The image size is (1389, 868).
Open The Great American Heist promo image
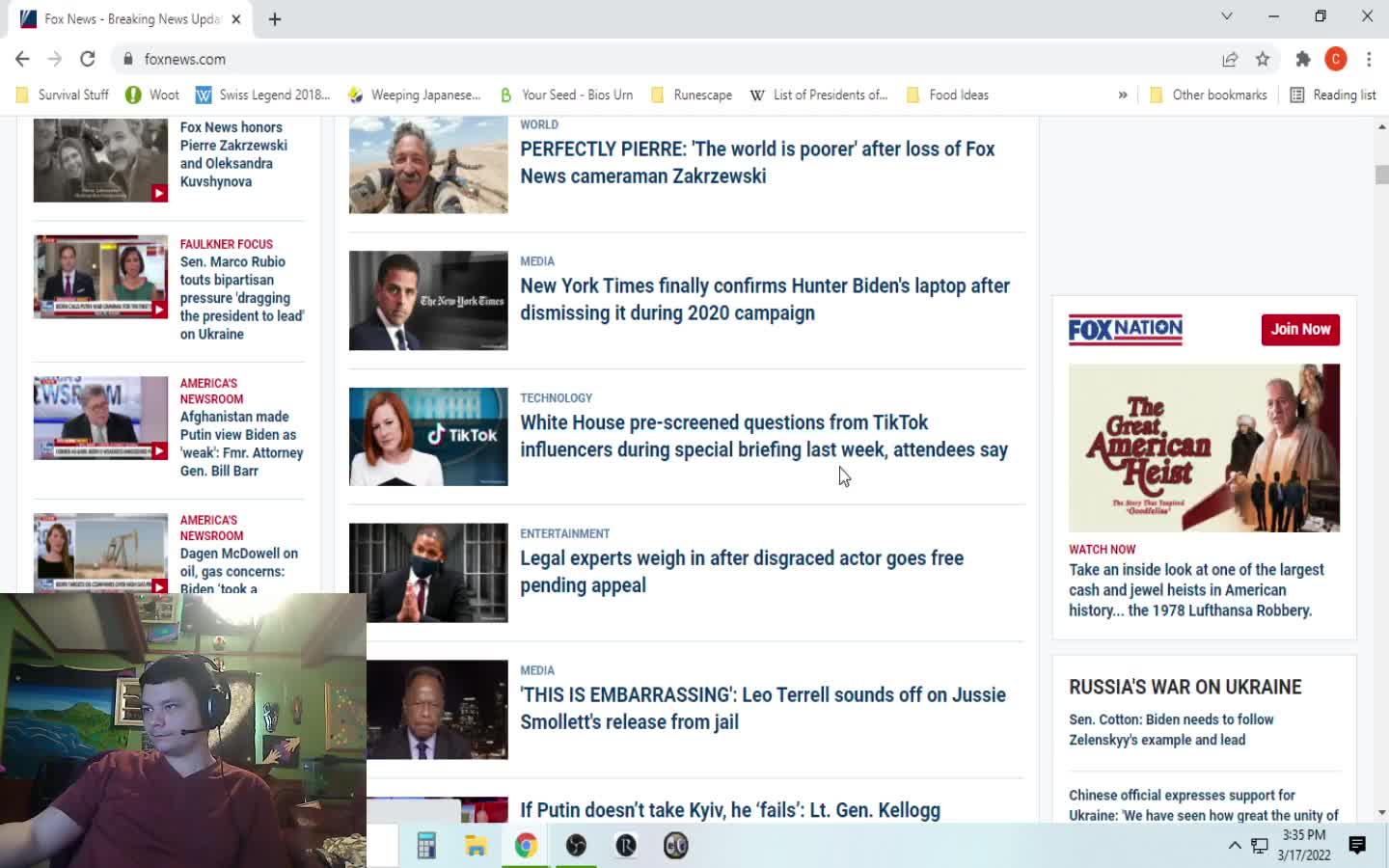(x=1204, y=448)
